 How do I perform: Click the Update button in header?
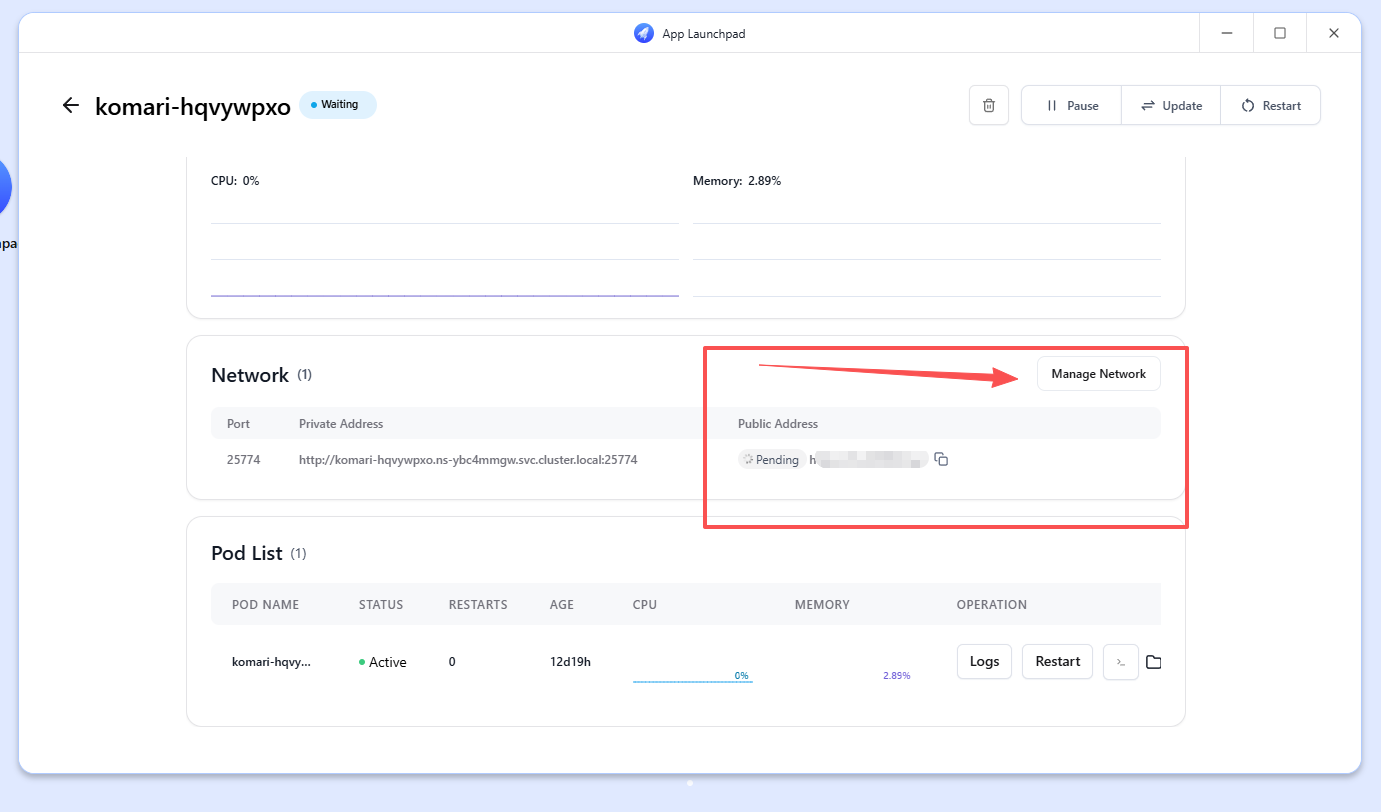coord(1171,106)
